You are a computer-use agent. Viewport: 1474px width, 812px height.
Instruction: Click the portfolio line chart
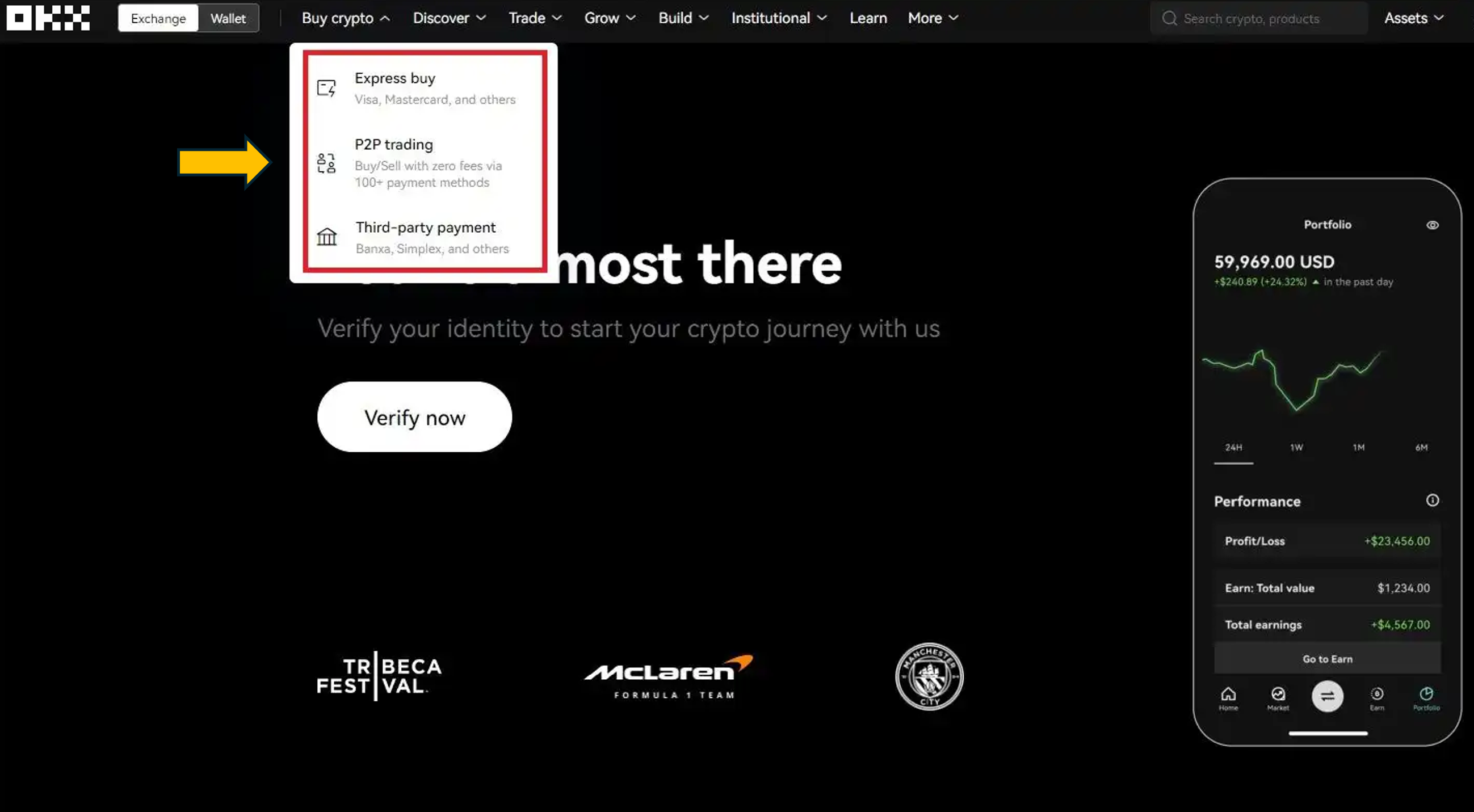pyautogui.click(x=1292, y=380)
